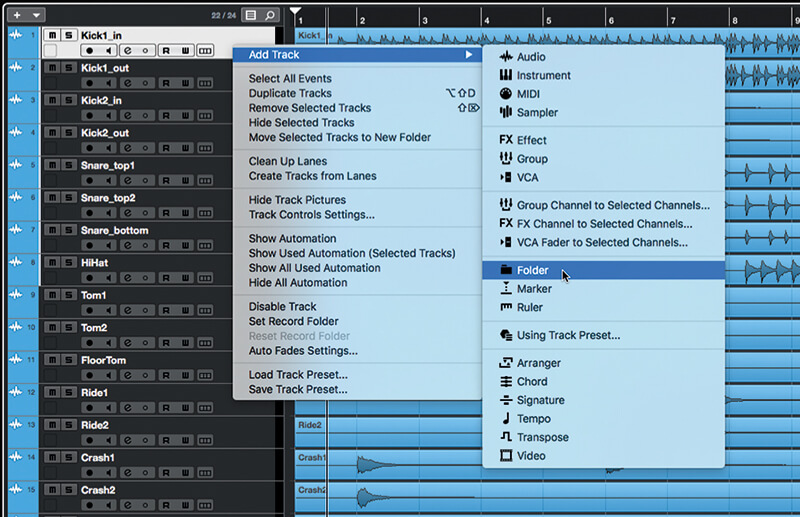Add a Video track icon
Image resolution: width=800 pixels, height=517 pixels.
506,455
